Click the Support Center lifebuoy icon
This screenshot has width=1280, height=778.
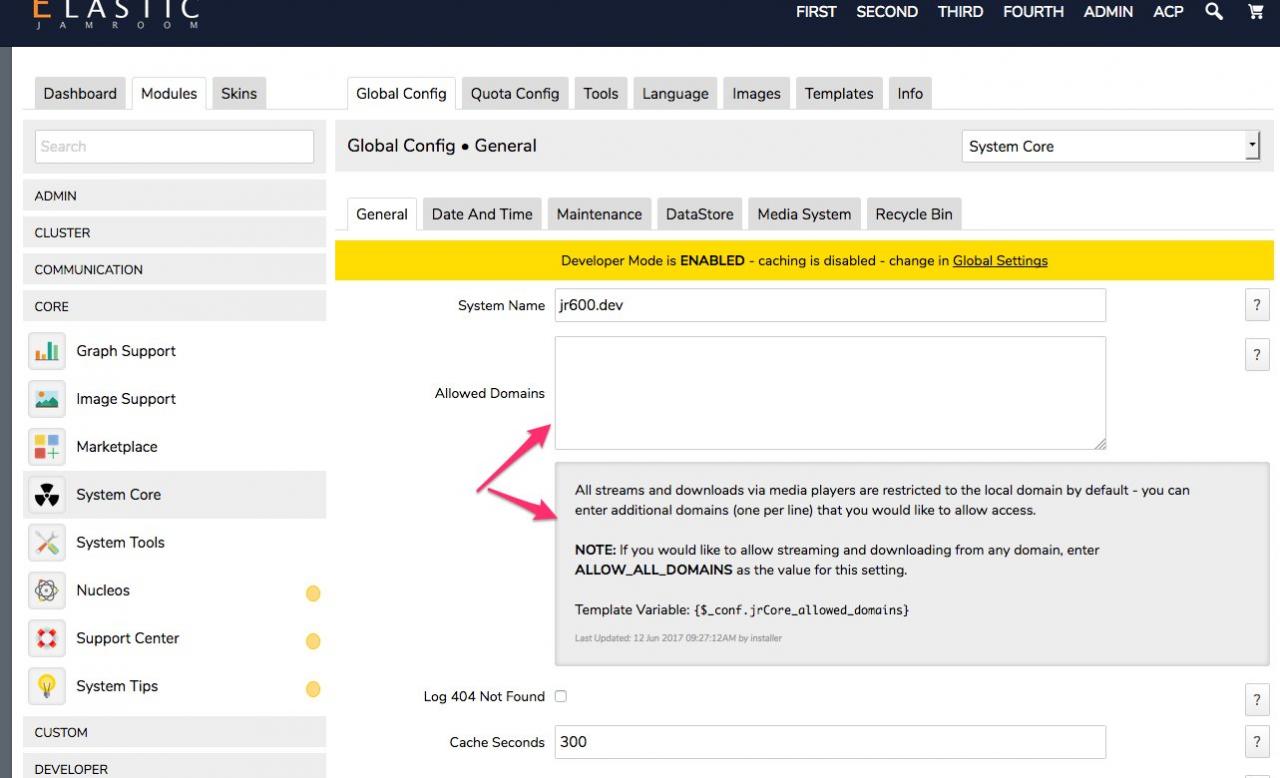(x=47, y=639)
